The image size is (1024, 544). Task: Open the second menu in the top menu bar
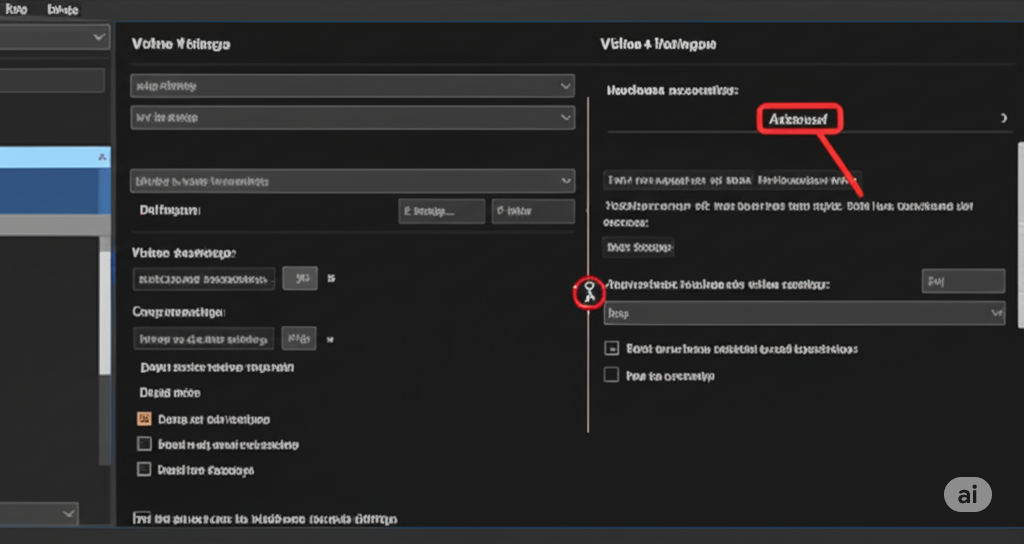pyautogui.click(x=63, y=9)
